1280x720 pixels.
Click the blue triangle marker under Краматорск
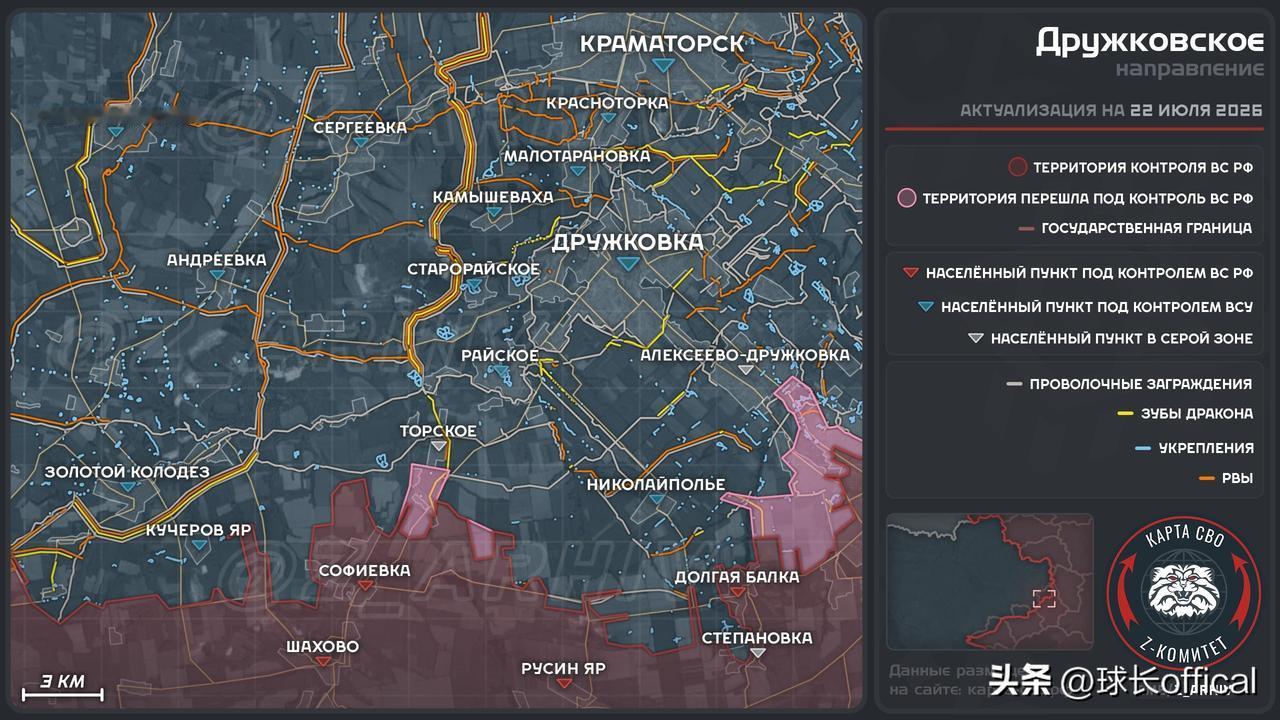click(661, 65)
